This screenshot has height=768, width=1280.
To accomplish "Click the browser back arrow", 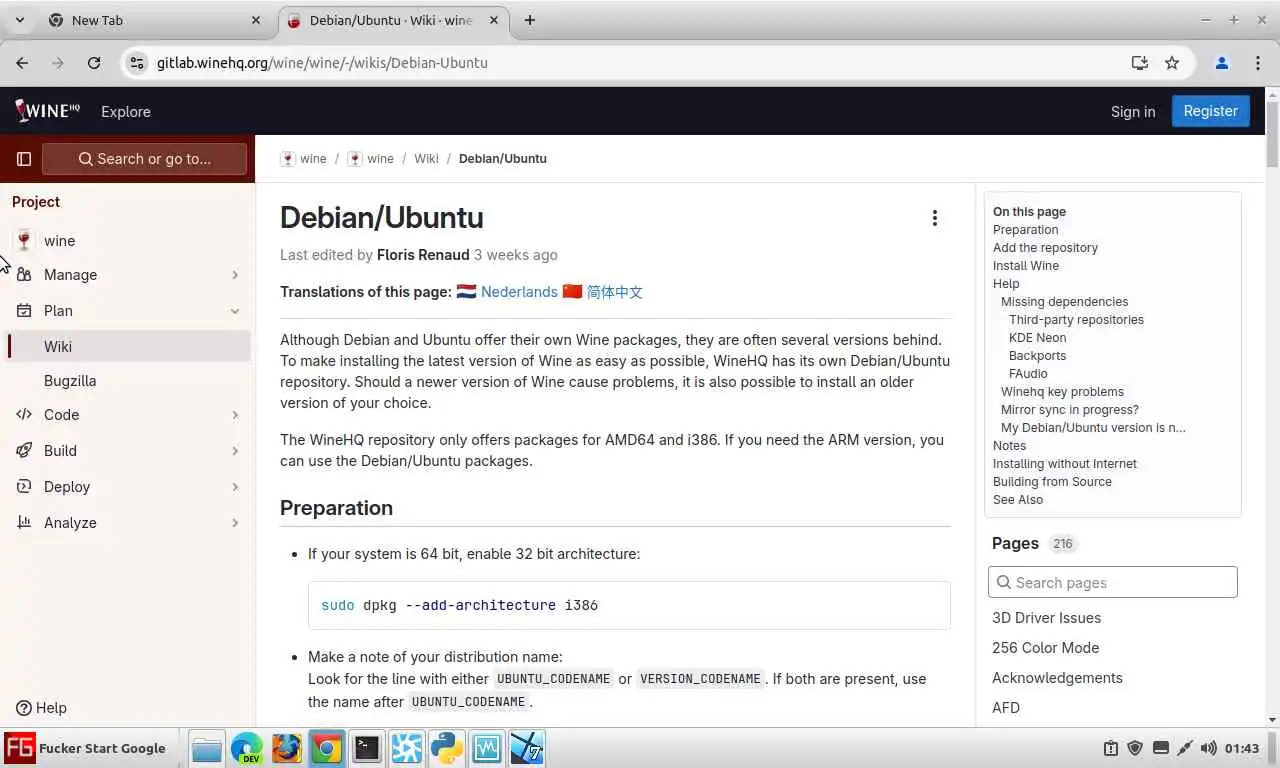I will pyautogui.click(x=22, y=63).
